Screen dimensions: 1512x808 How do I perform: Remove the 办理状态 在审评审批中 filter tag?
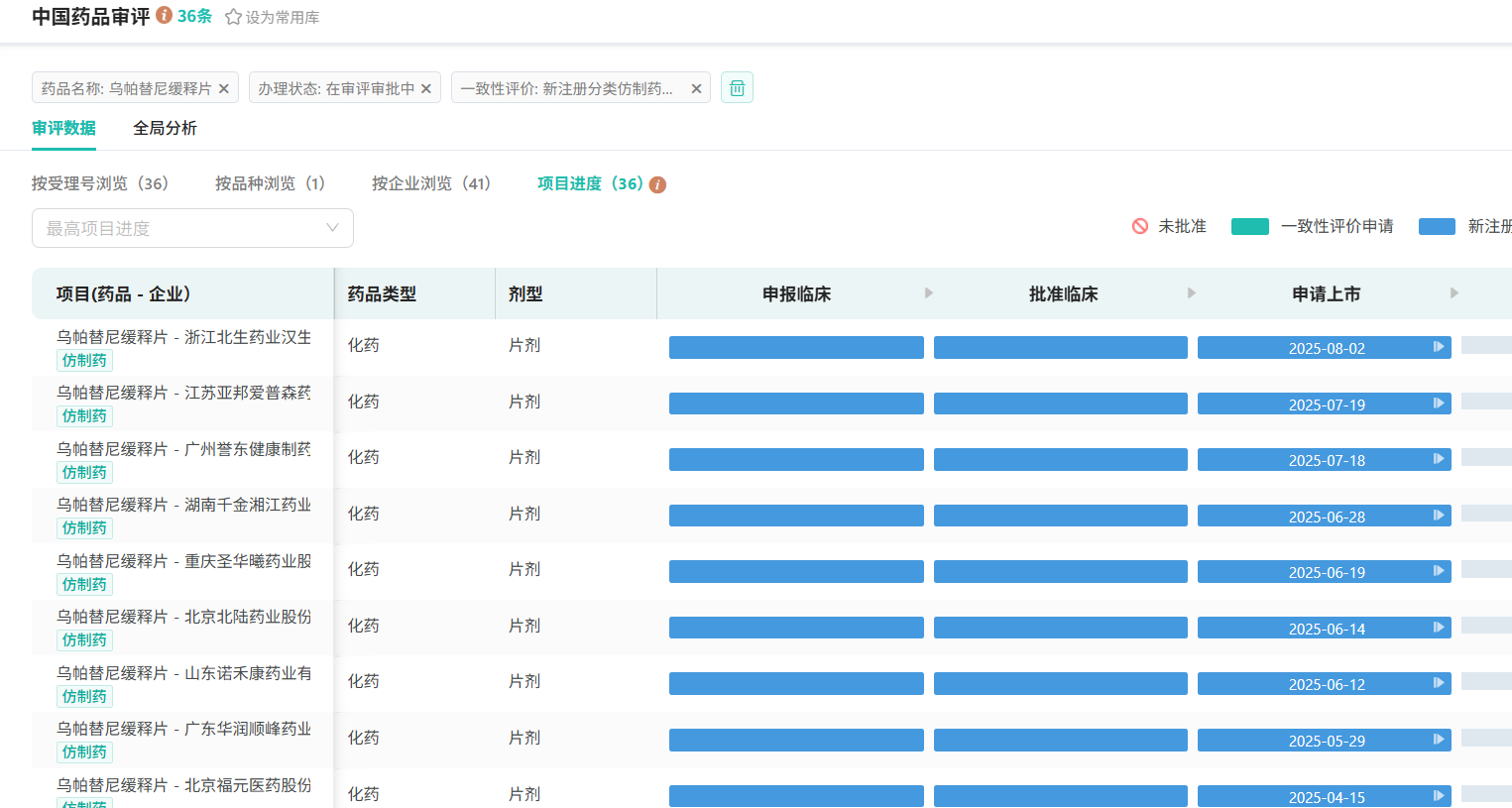pyautogui.click(x=426, y=89)
